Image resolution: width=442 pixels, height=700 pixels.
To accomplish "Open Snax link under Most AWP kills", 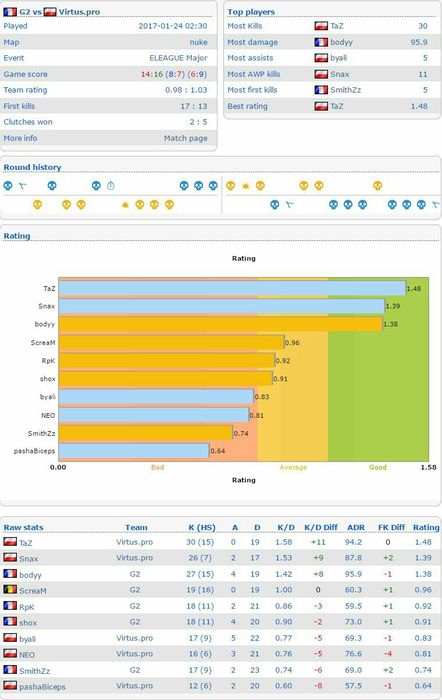I will 340,74.
